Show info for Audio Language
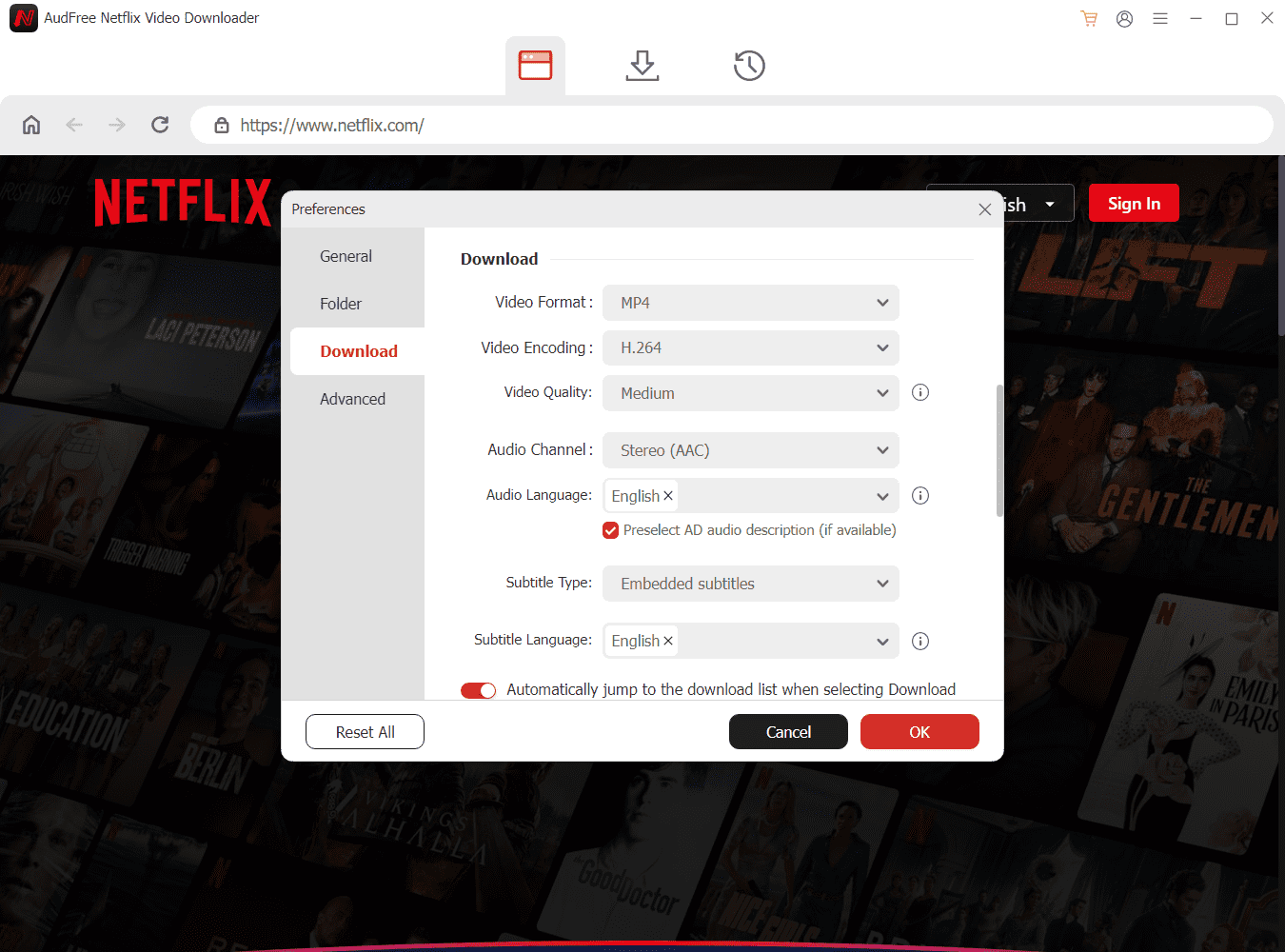The height and width of the screenshot is (952, 1285). 920,495
